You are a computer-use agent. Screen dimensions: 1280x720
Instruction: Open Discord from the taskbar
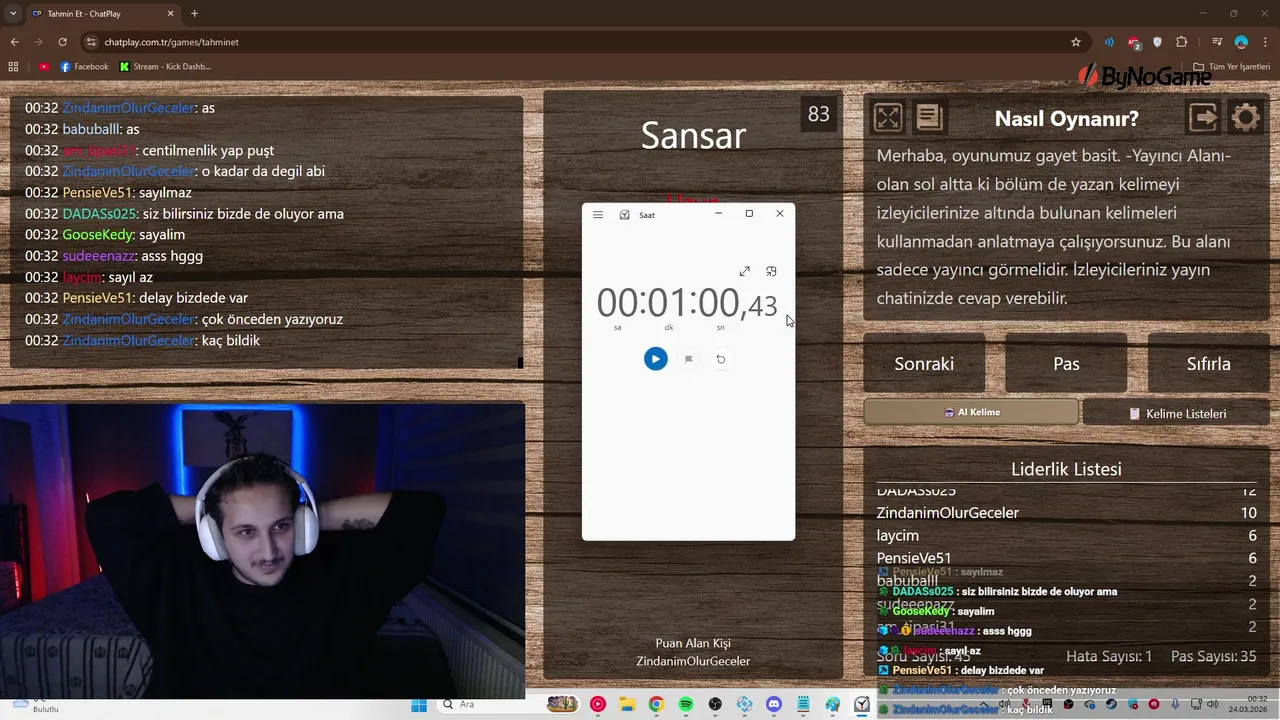tap(773, 705)
